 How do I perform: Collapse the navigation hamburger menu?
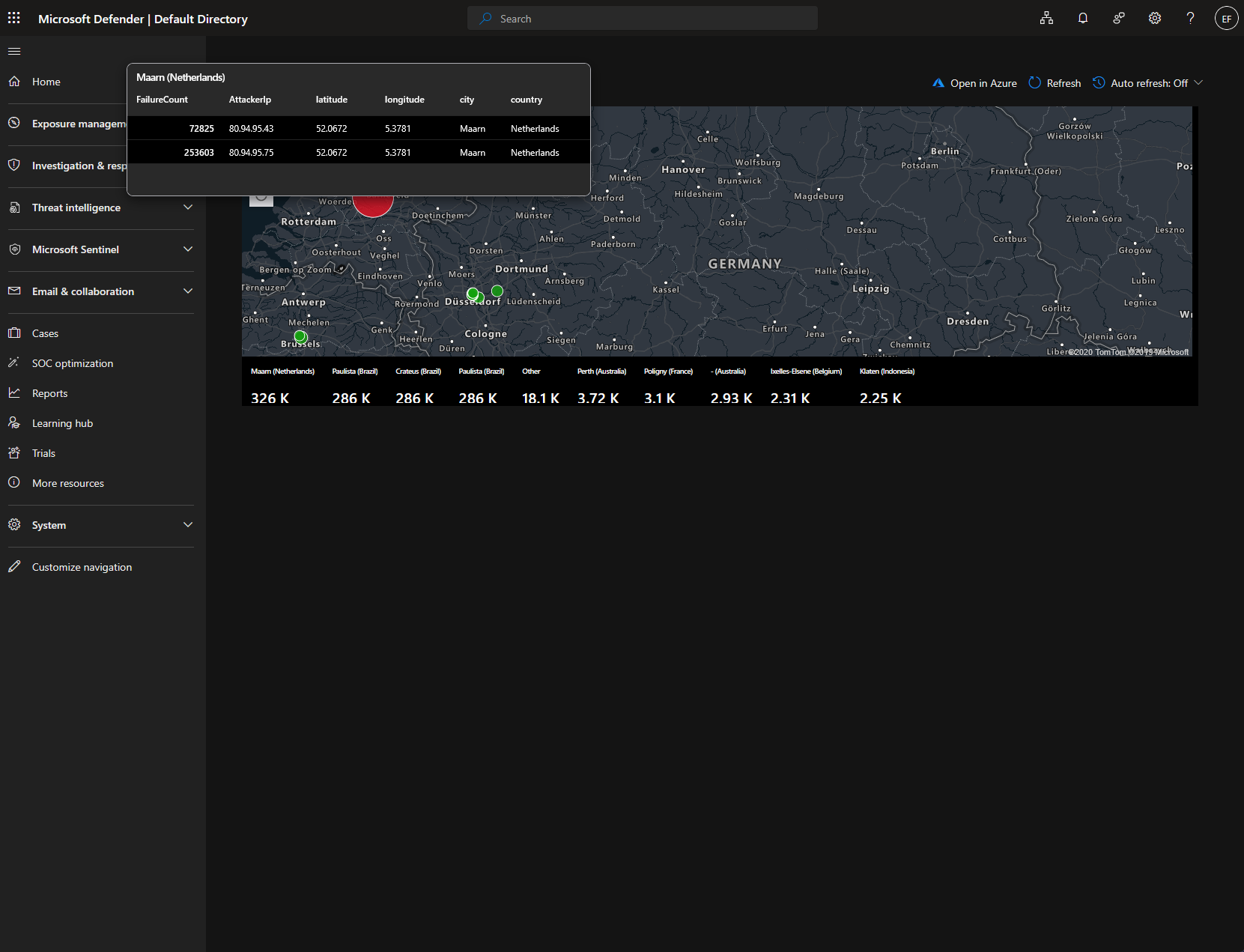click(14, 51)
